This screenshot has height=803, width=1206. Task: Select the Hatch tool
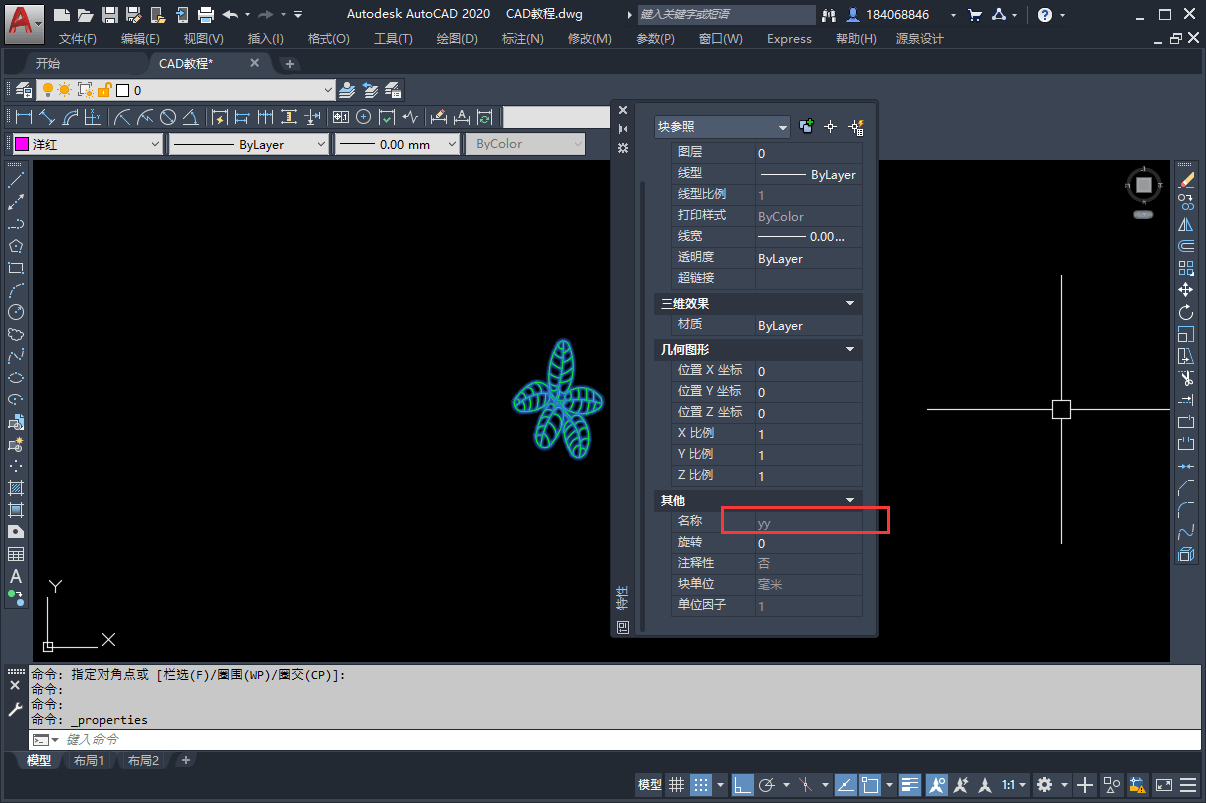click(x=16, y=488)
